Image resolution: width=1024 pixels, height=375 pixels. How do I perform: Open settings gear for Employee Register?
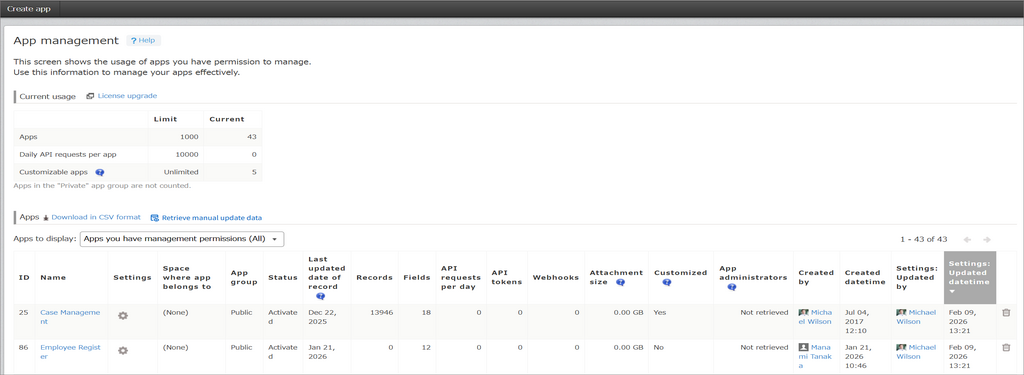tap(123, 350)
